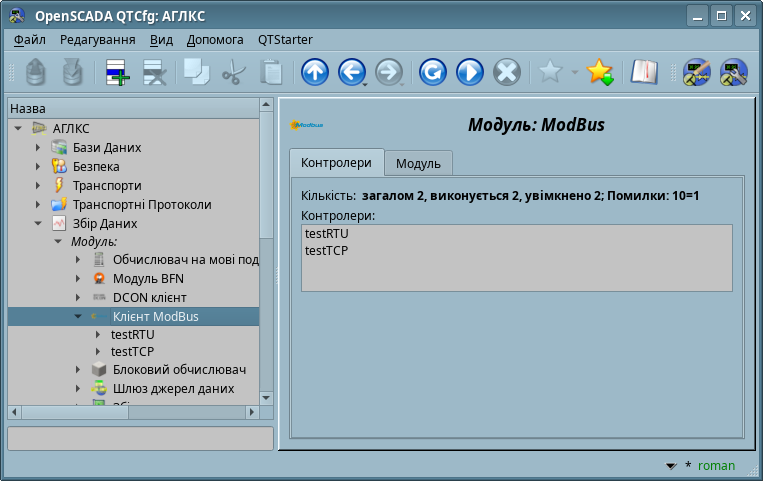The image size is (763, 481).
Task: Collapse the АГЛКС root node
Action: (18, 129)
